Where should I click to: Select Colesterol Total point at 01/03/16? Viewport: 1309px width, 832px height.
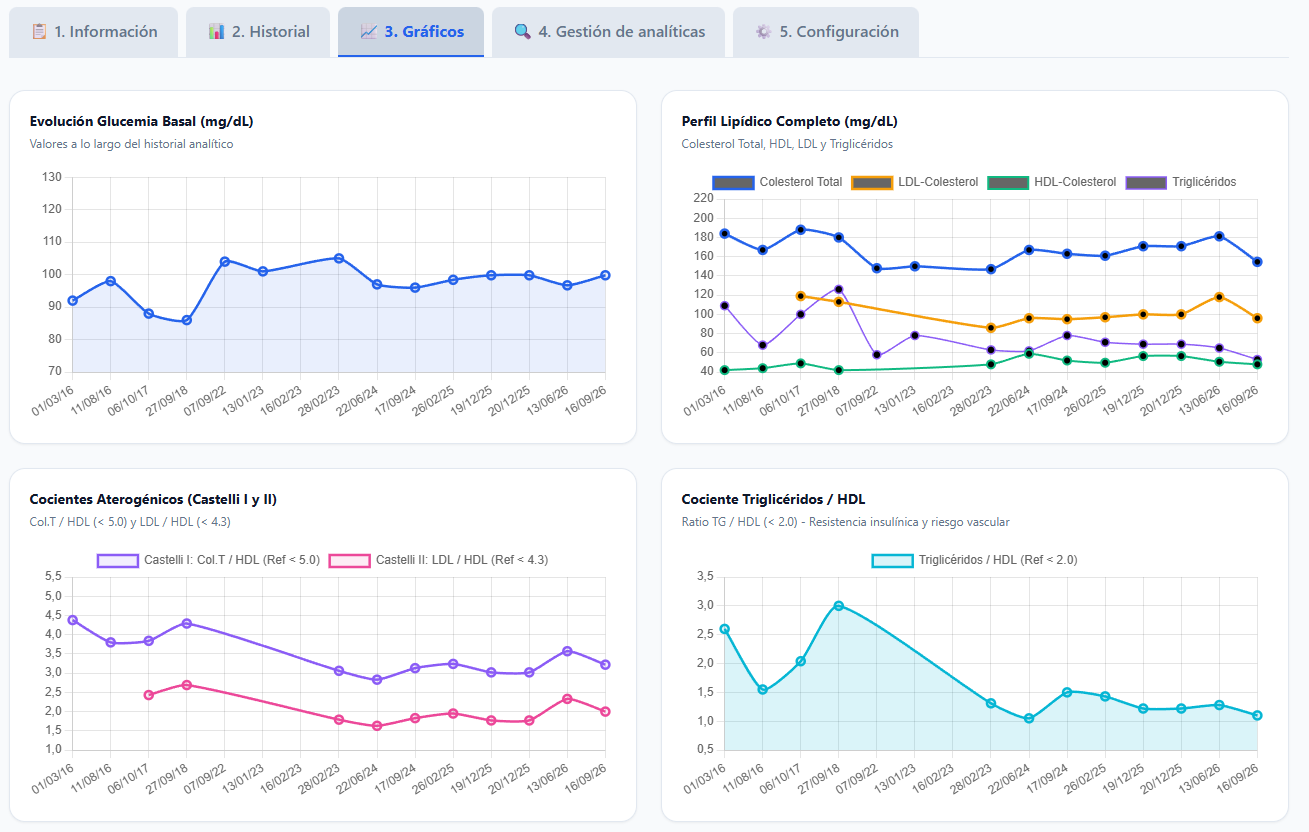point(724,233)
